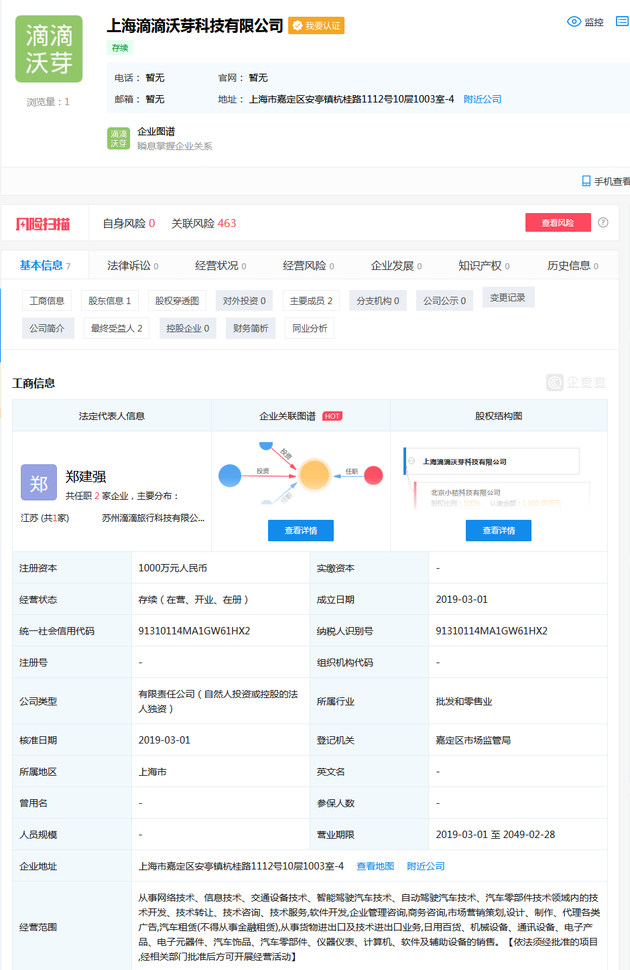Switch to 企业发展 tab
The width and height of the screenshot is (630, 970).
[396, 265]
